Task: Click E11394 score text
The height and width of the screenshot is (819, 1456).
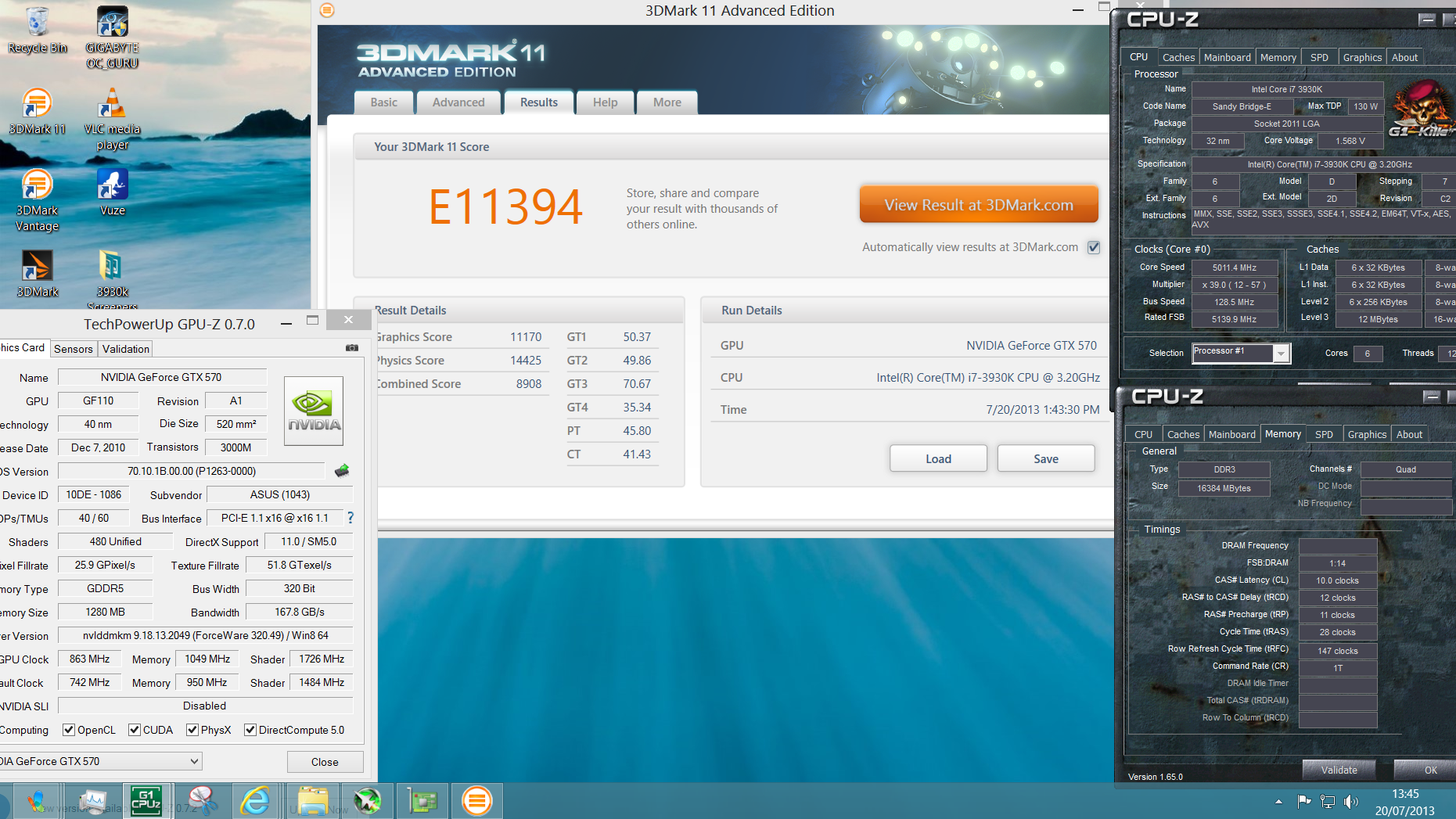Action: tap(505, 207)
